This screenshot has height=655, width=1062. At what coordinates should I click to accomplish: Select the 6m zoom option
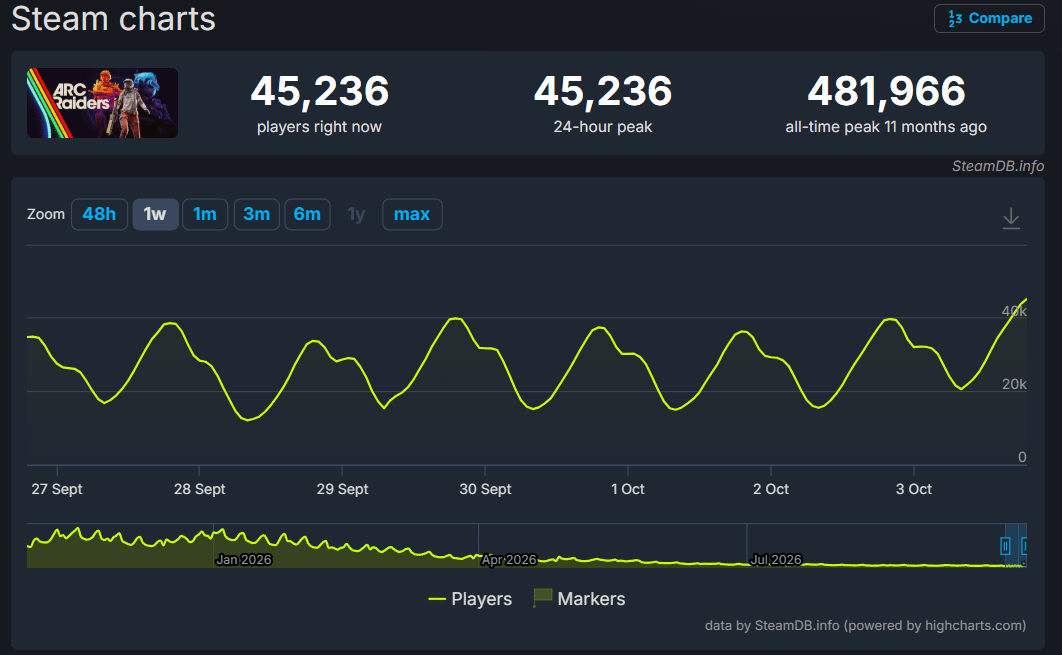point(307,215)
